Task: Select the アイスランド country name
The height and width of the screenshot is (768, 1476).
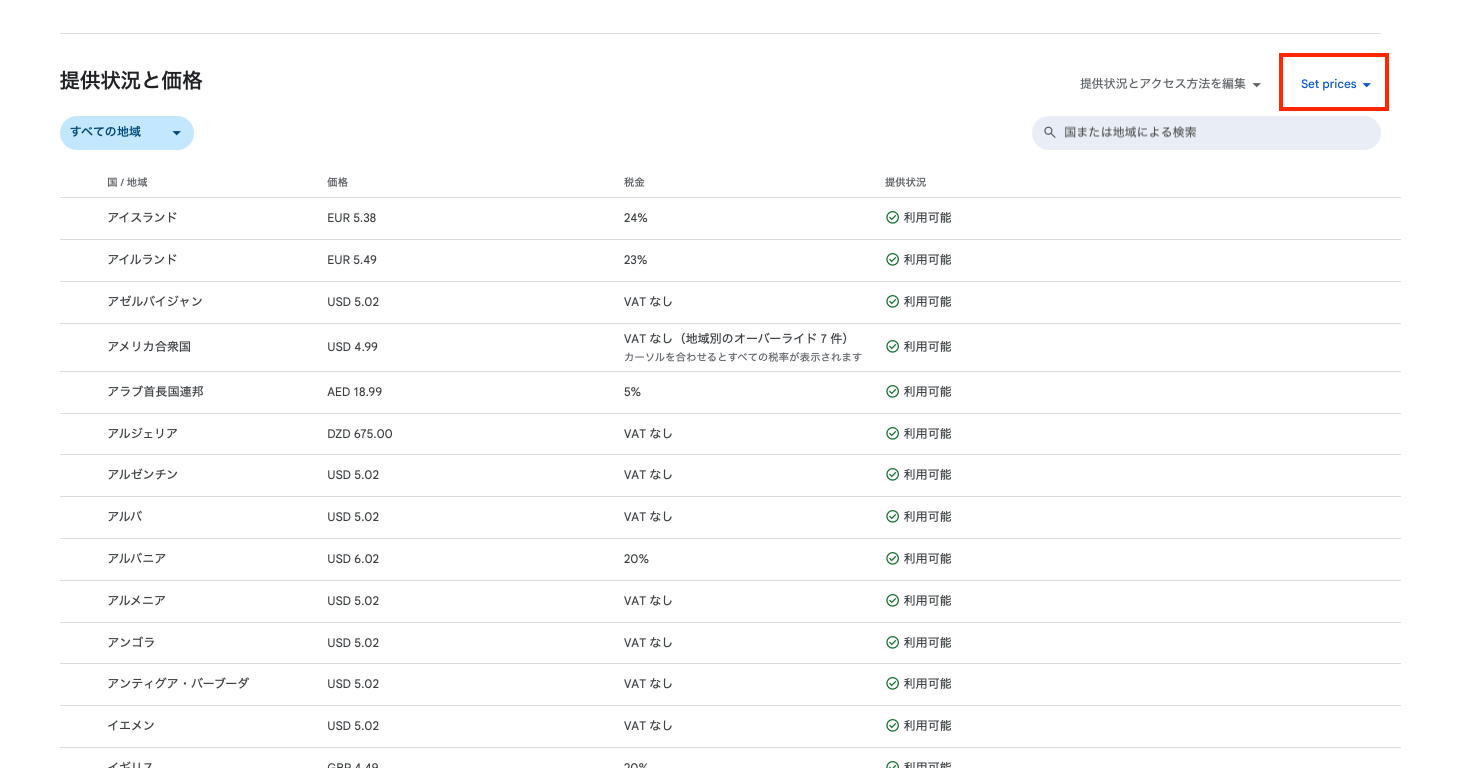Action: [x=142, y=217]
